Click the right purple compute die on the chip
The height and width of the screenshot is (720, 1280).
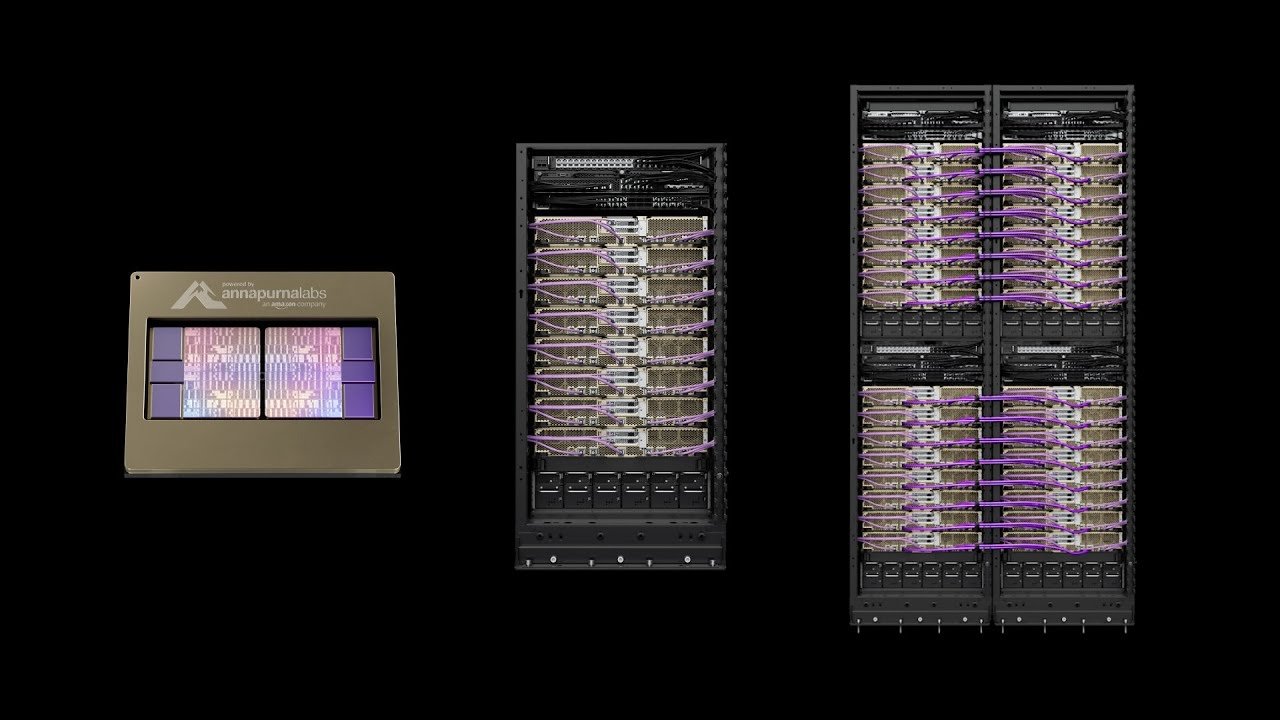click(302, 372)
